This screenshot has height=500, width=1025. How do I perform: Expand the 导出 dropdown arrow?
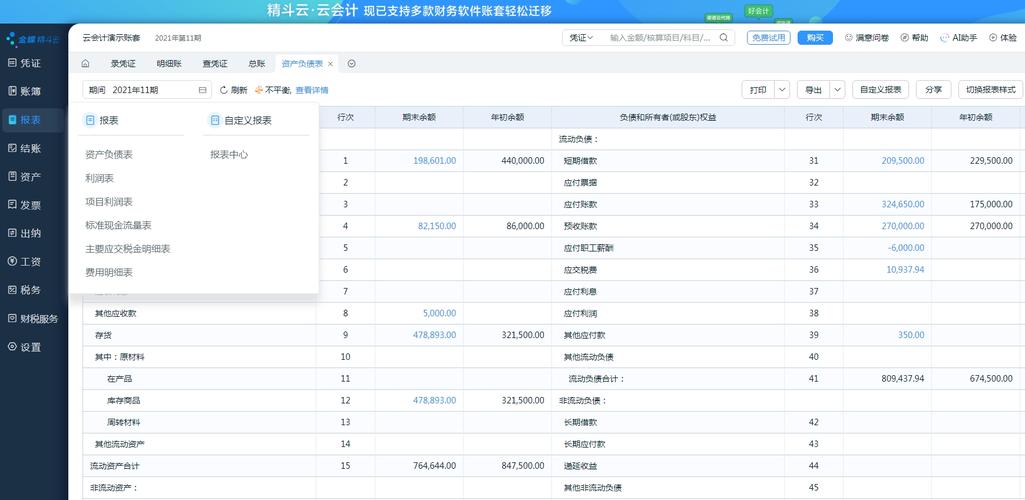(x=837, y=89)
